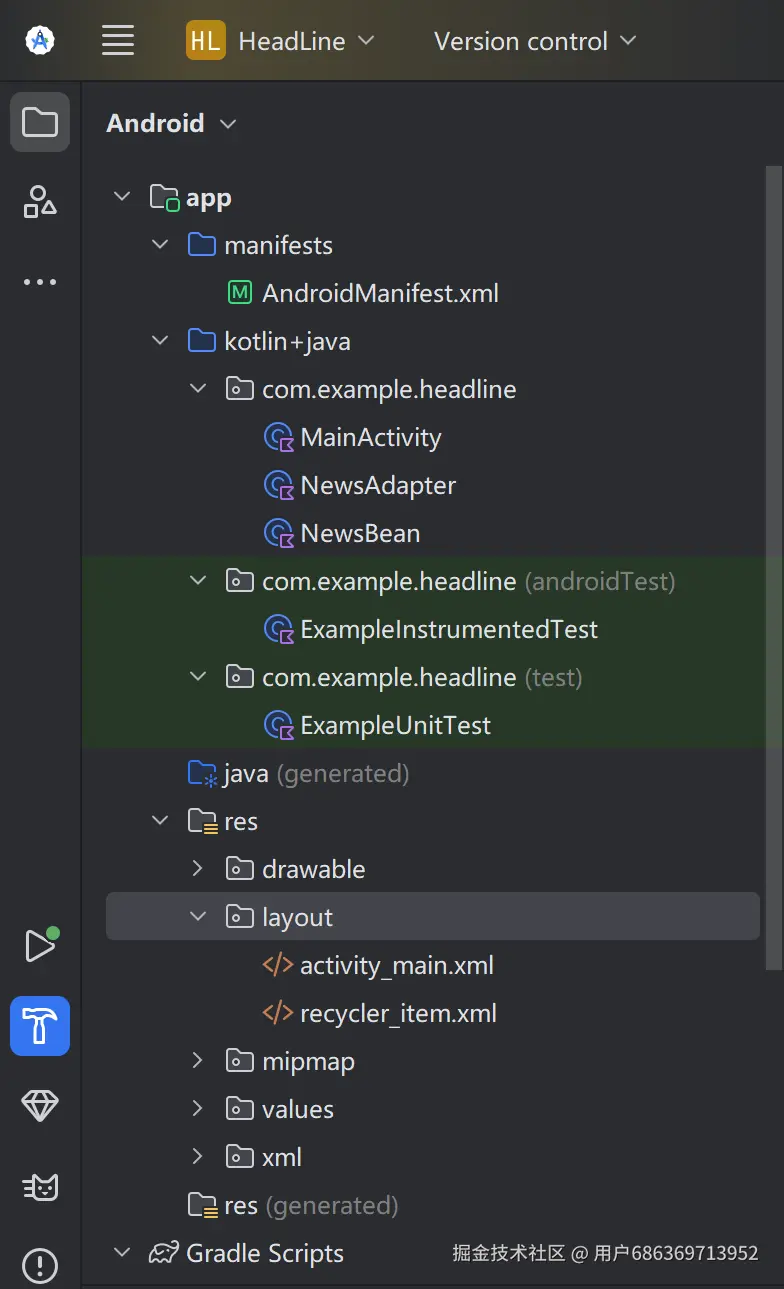This screenshot has width=784, height=1289.
Task: Click the app module folder icon
Action: coord(165,198)
